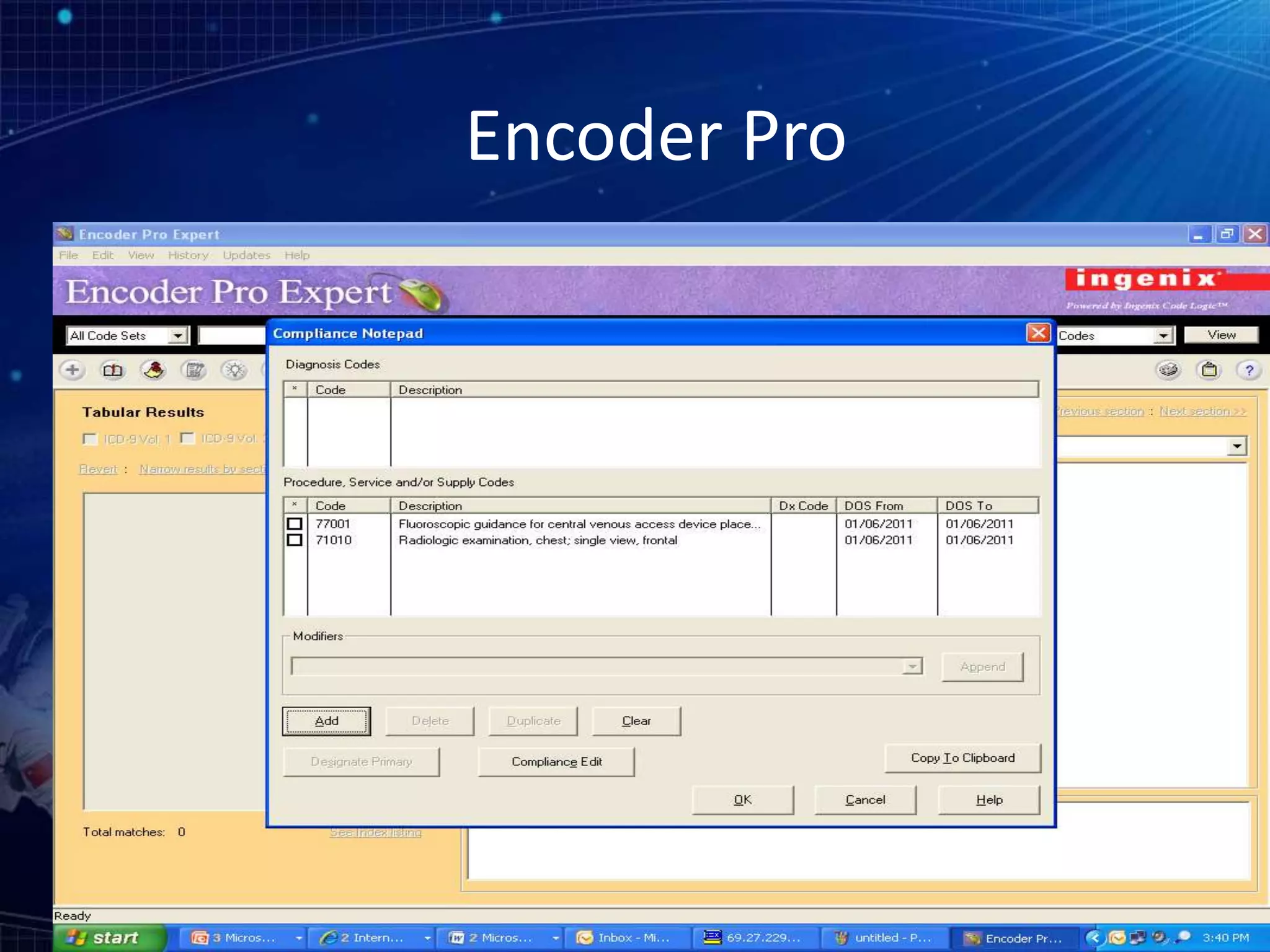Click the Encoder Pro taskbar item
Image resolution: width=1270 pixels, height=952 pixels.
1015,938
